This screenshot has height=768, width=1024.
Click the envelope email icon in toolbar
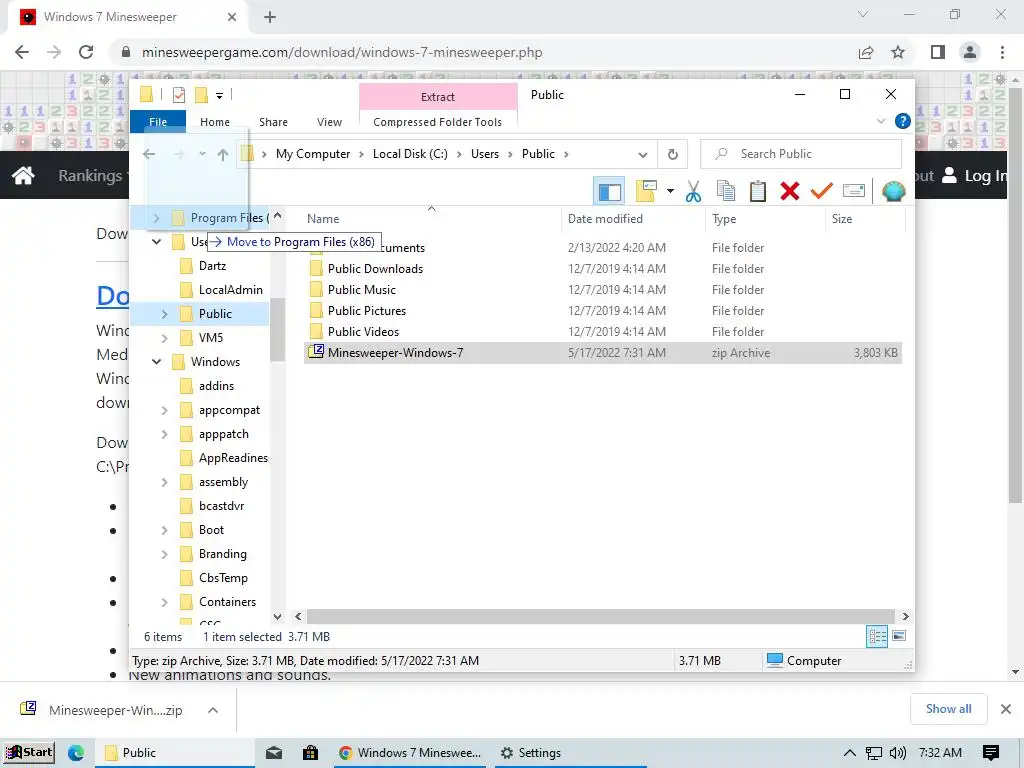click(x=854, y=191)
